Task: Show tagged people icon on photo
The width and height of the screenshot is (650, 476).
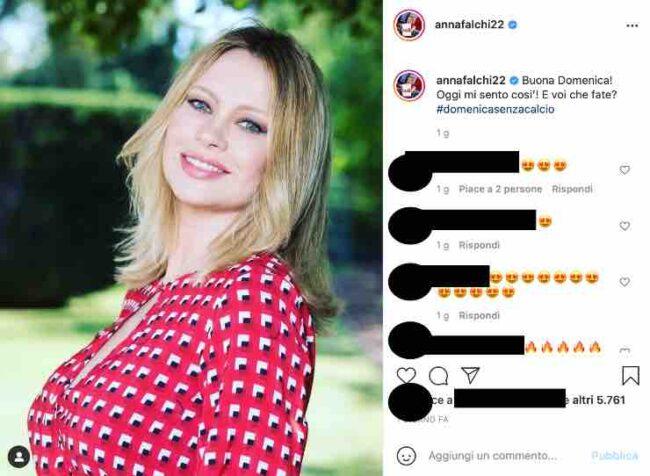Action: point(19,457)
